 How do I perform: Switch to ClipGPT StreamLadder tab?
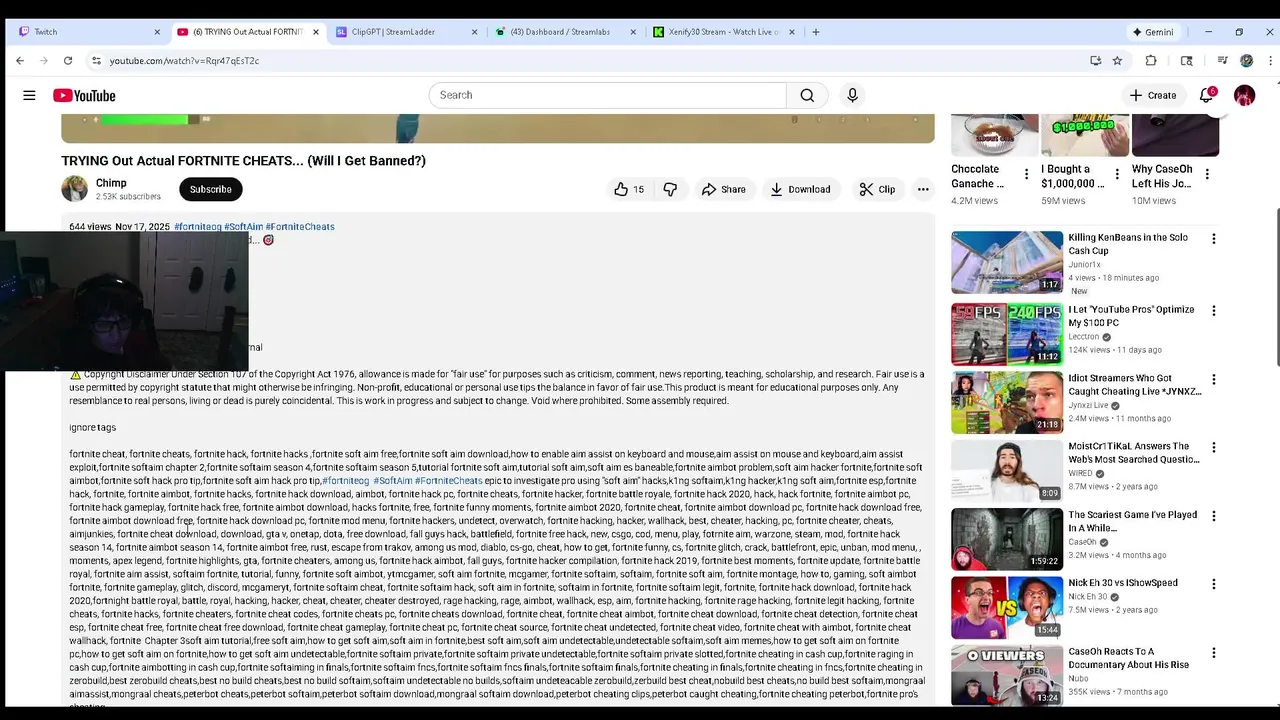[x=405, y=32]
